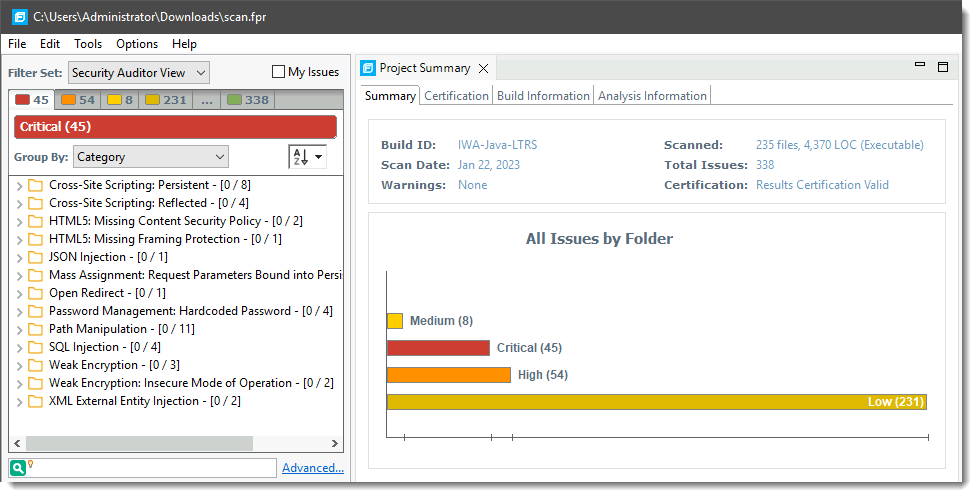Click the scroll left arrow of issues tree
977x497 pixels.
click(x=17, y=443)
